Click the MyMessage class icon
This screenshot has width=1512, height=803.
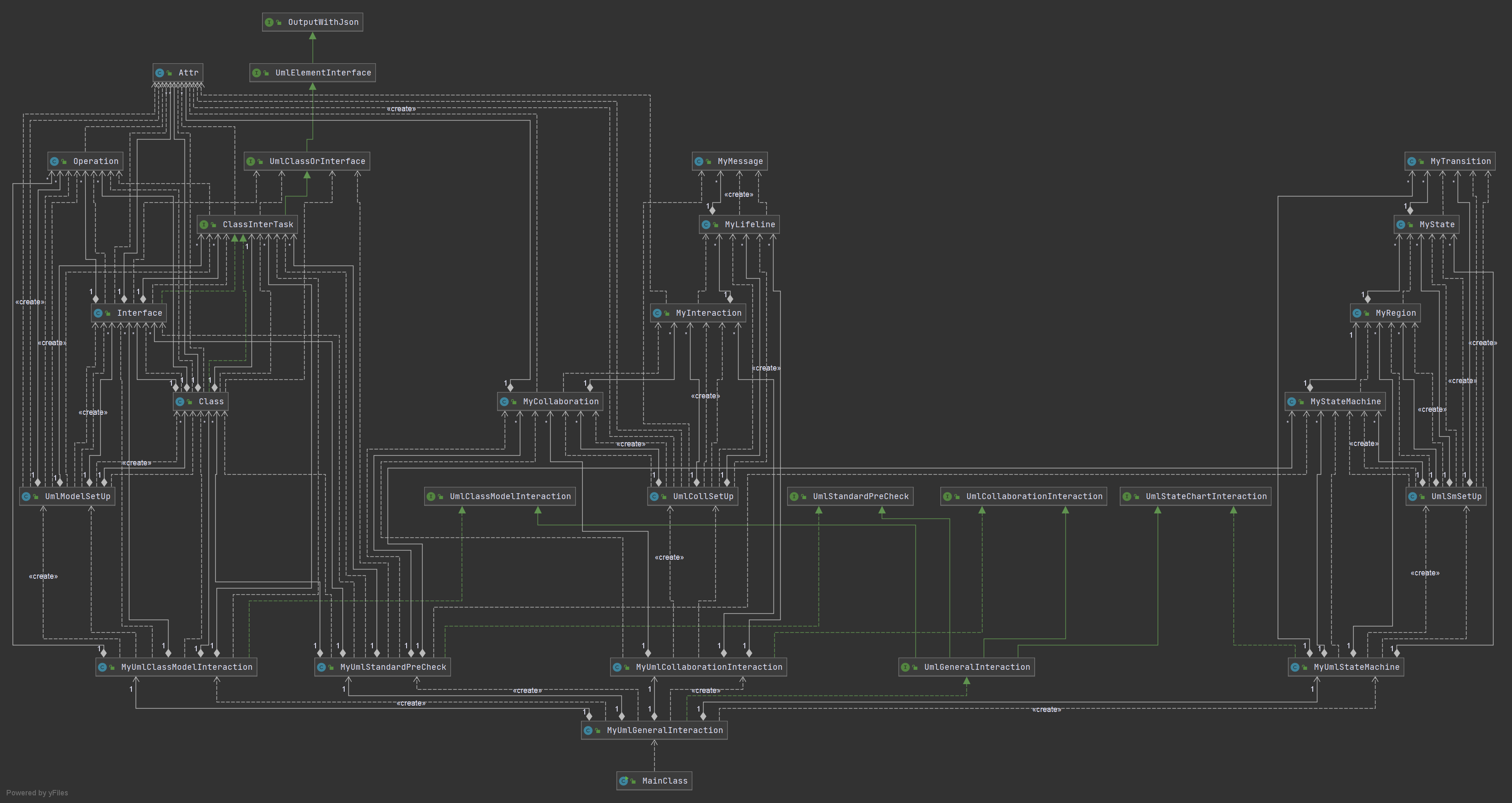[x=699, y=161]
